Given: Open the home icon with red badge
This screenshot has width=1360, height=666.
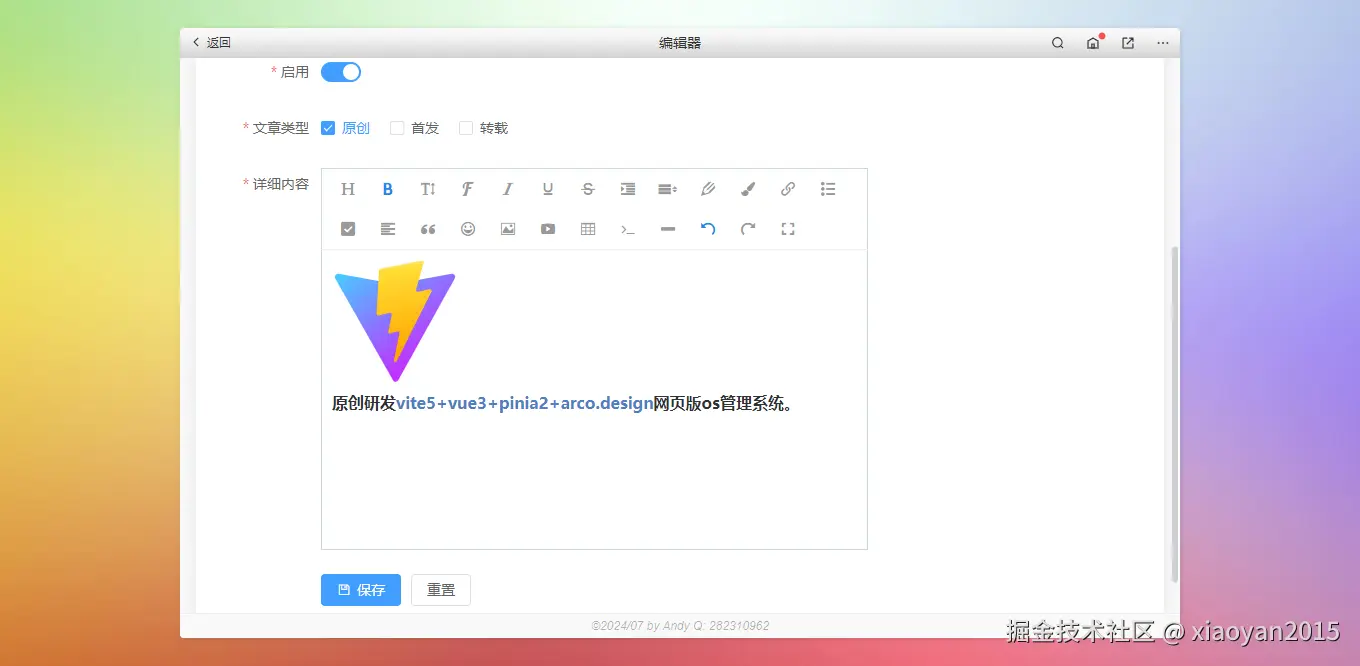Looking at the screenshot, I should [1092, 43].
